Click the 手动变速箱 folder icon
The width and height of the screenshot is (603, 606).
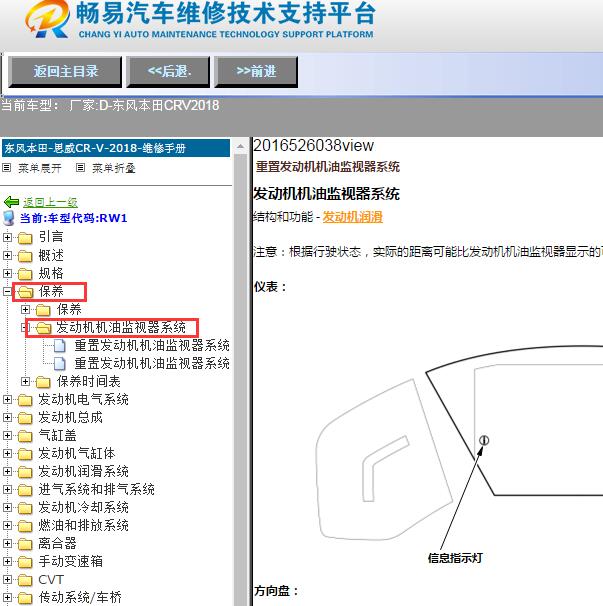tap(26, 562)
